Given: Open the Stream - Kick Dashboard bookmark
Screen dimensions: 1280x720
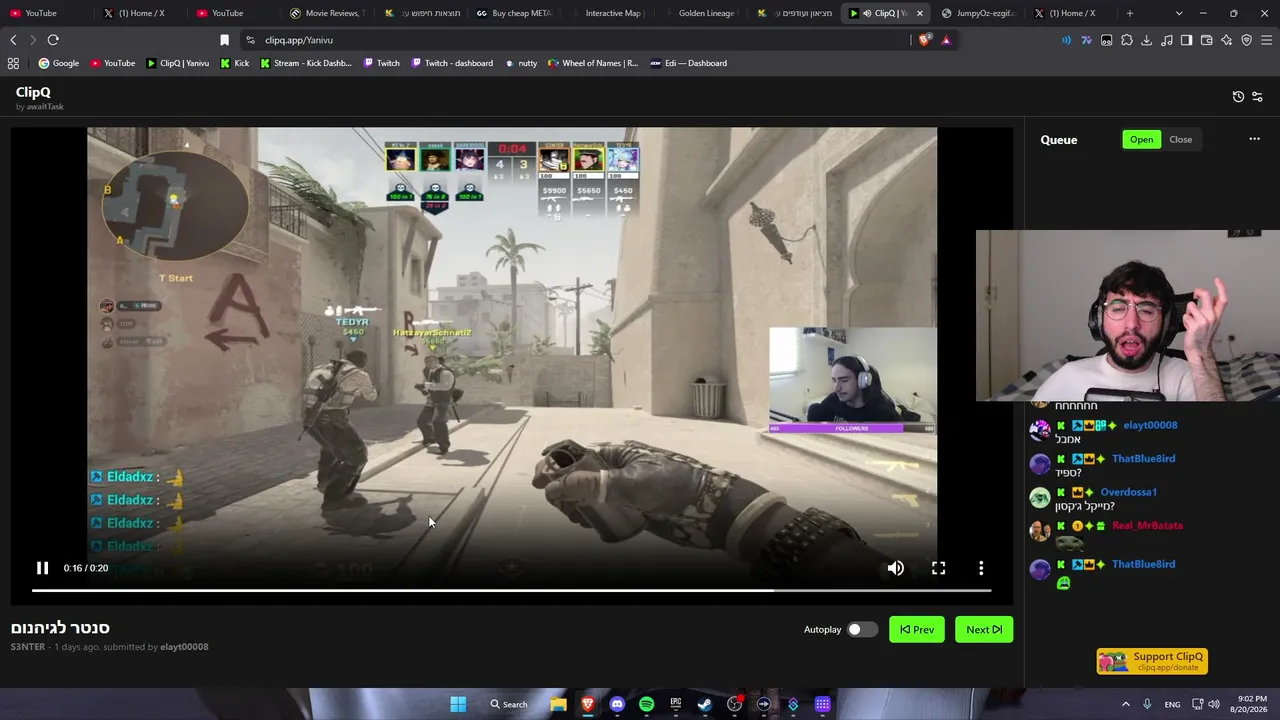Looking at the screenshot, I should (x=305, y=63).
